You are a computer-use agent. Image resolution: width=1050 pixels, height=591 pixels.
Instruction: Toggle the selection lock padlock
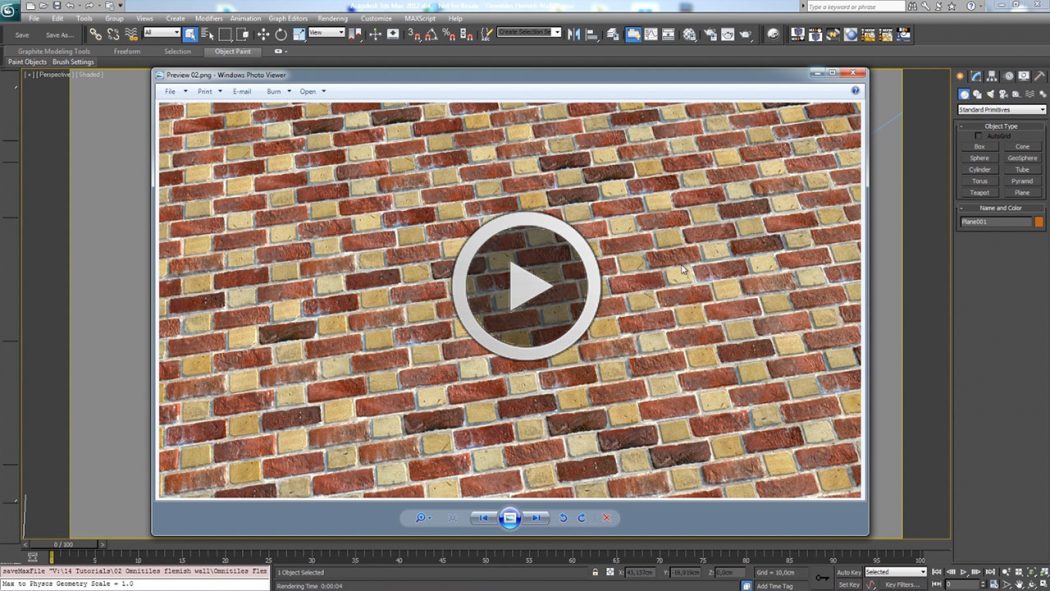pyautogui.click(x=595, y=572)
